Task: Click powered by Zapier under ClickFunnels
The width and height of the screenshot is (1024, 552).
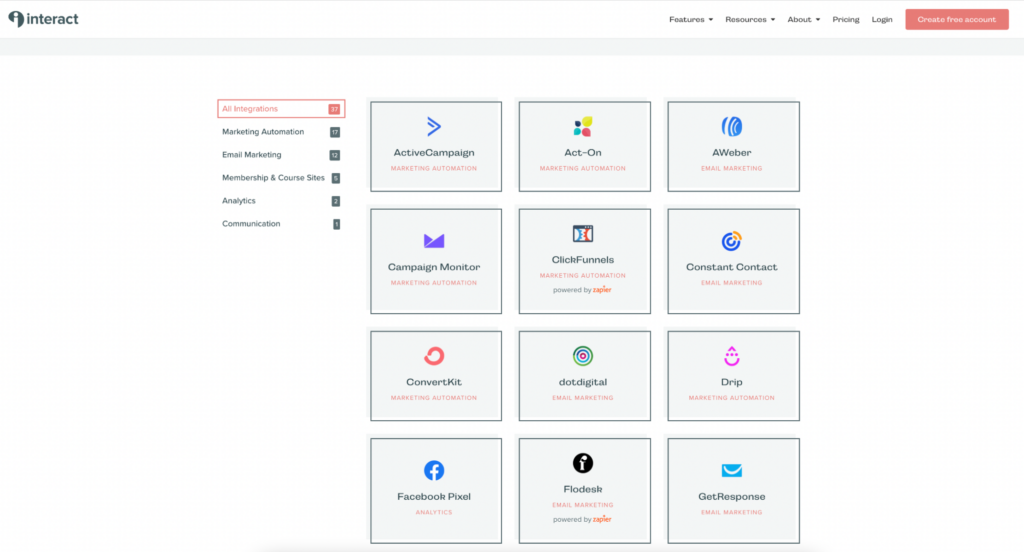Action: 583,290
